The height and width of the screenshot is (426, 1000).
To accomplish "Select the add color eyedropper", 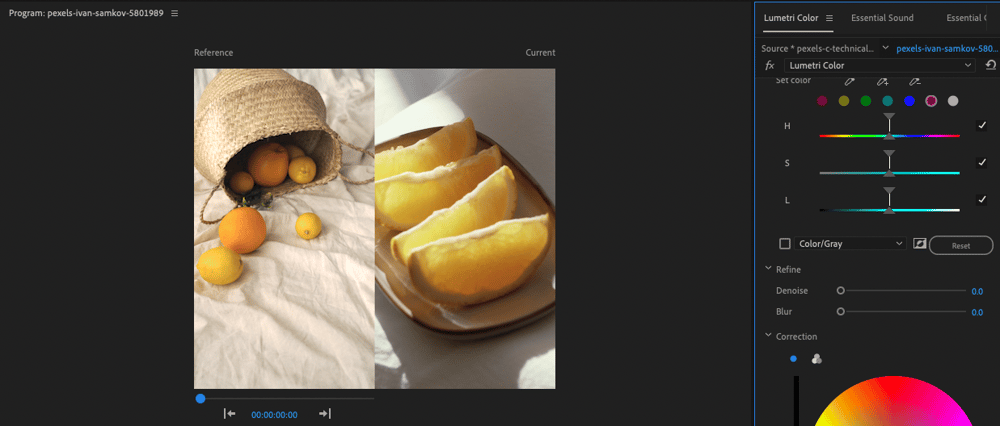I will click(882, 81).
